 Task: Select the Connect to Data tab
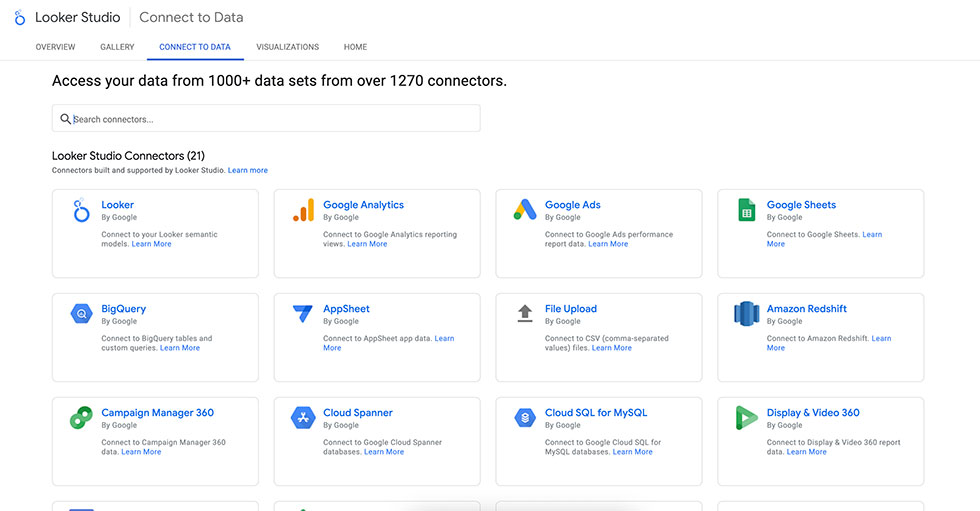[195, 47]
